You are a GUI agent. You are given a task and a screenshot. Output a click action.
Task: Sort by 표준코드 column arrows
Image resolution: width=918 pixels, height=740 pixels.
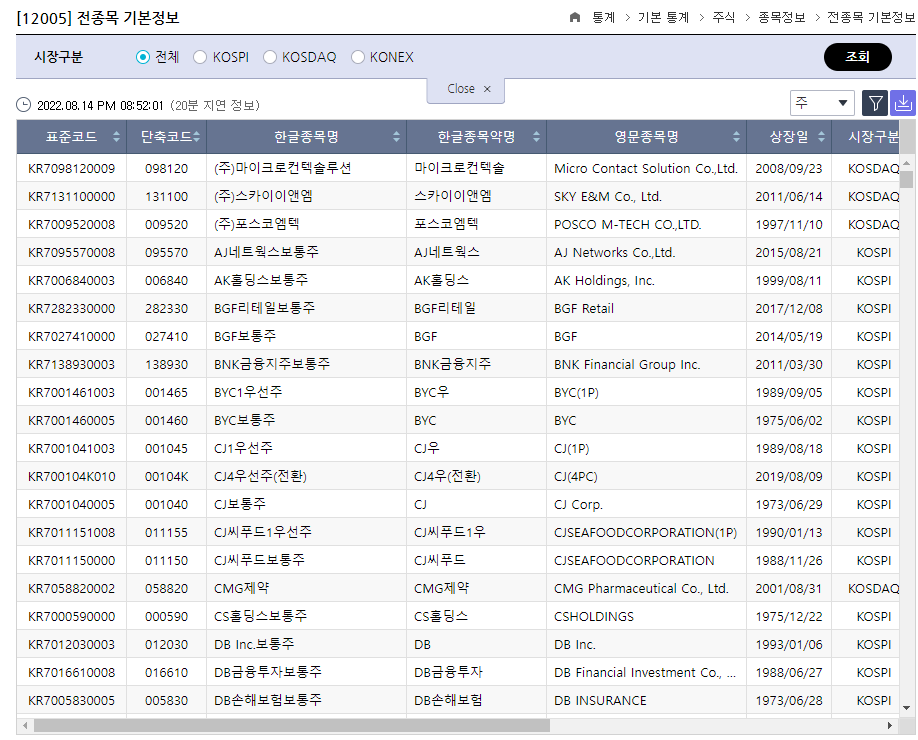(x=116, y=136)
